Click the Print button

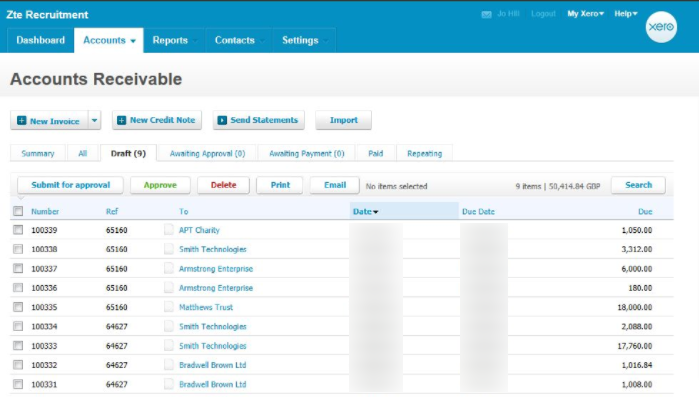point(280,185)
